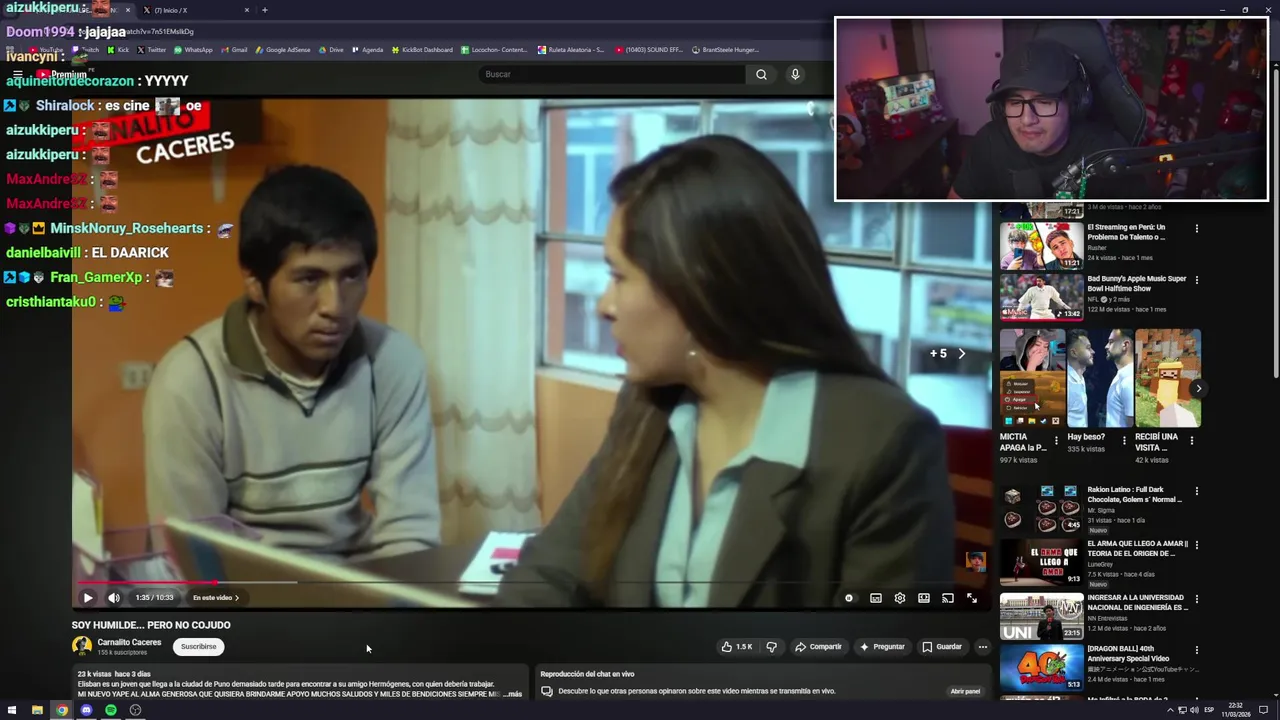Open options for the Rakion Latino video
1280x720 pixels.
click(x=1196, y=492)
